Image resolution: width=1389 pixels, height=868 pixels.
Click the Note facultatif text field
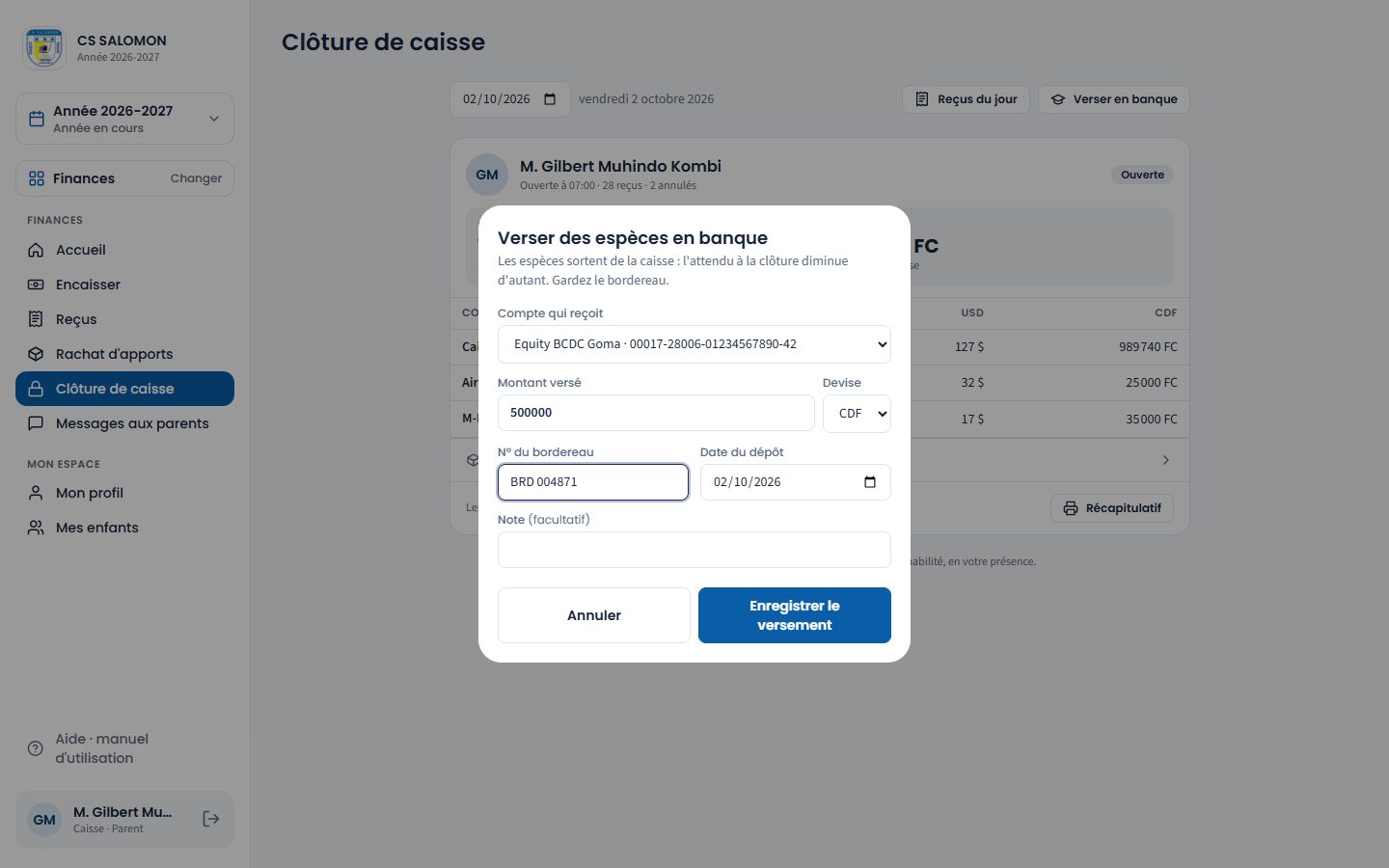pos(694,550)
